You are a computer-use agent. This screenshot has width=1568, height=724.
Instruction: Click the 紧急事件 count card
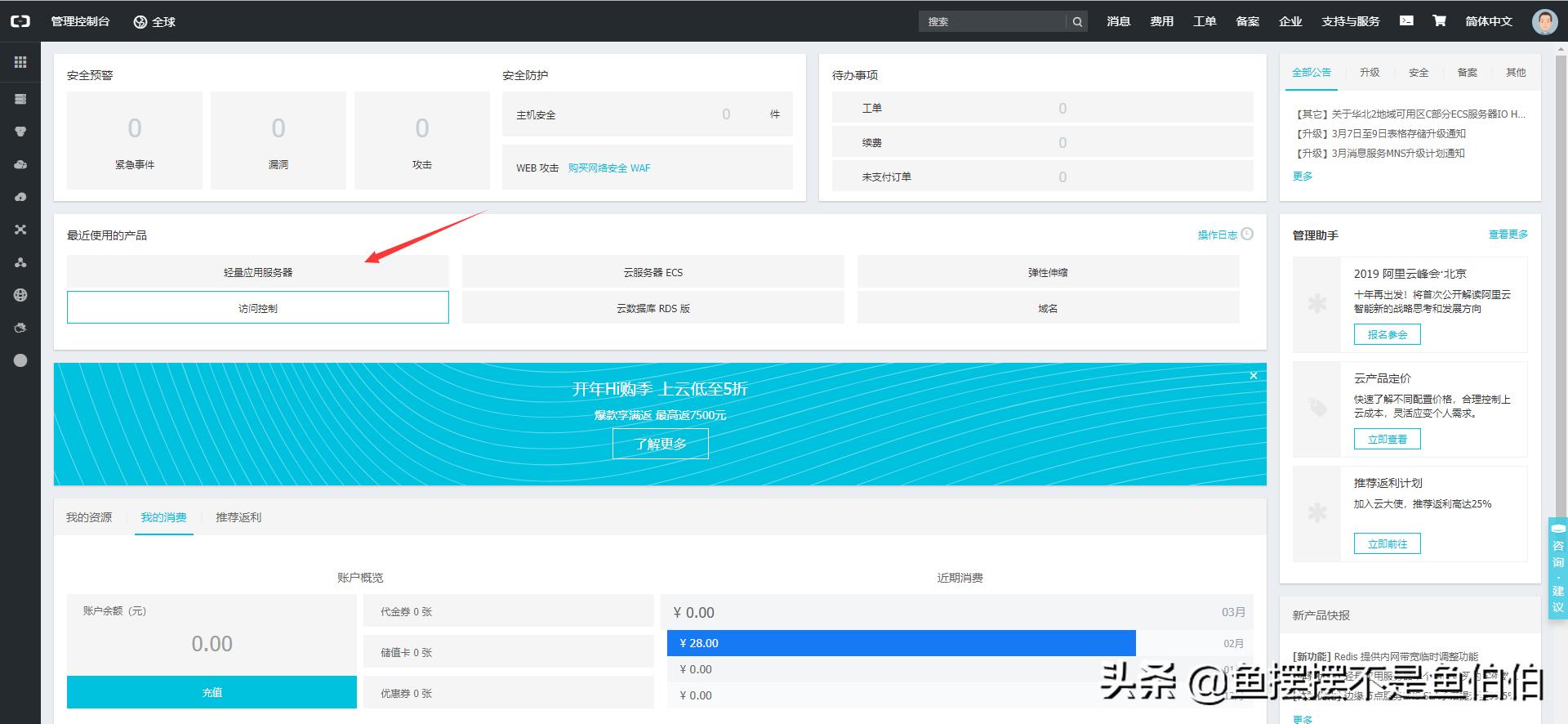click(135, 141)
